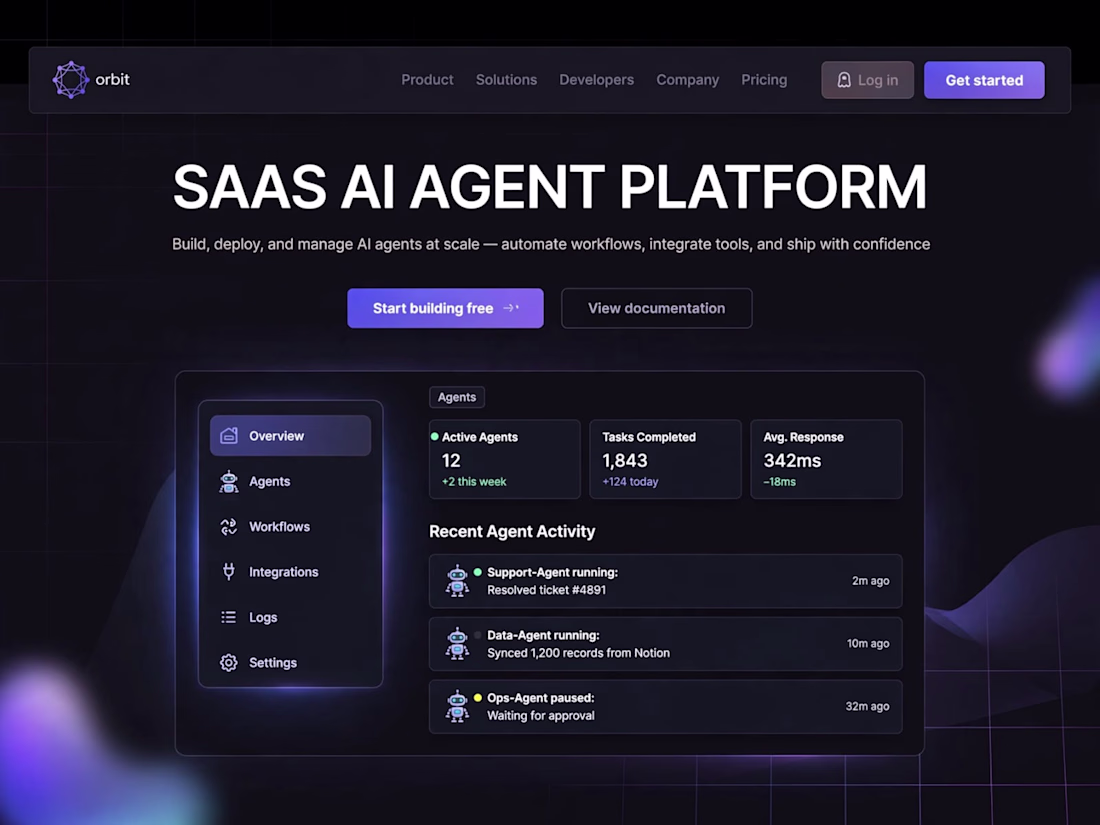Select Overview in the sidebar
The width and height of the screenshot is (1100, 825).
290,436
